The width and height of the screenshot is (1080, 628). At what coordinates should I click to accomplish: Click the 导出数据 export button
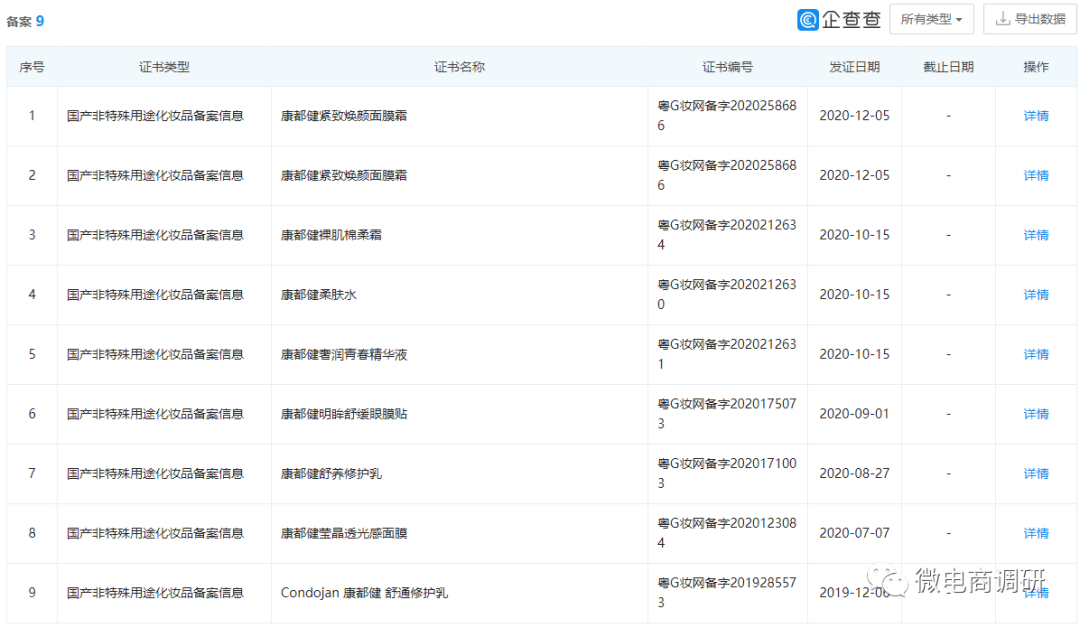[1029, 20]
